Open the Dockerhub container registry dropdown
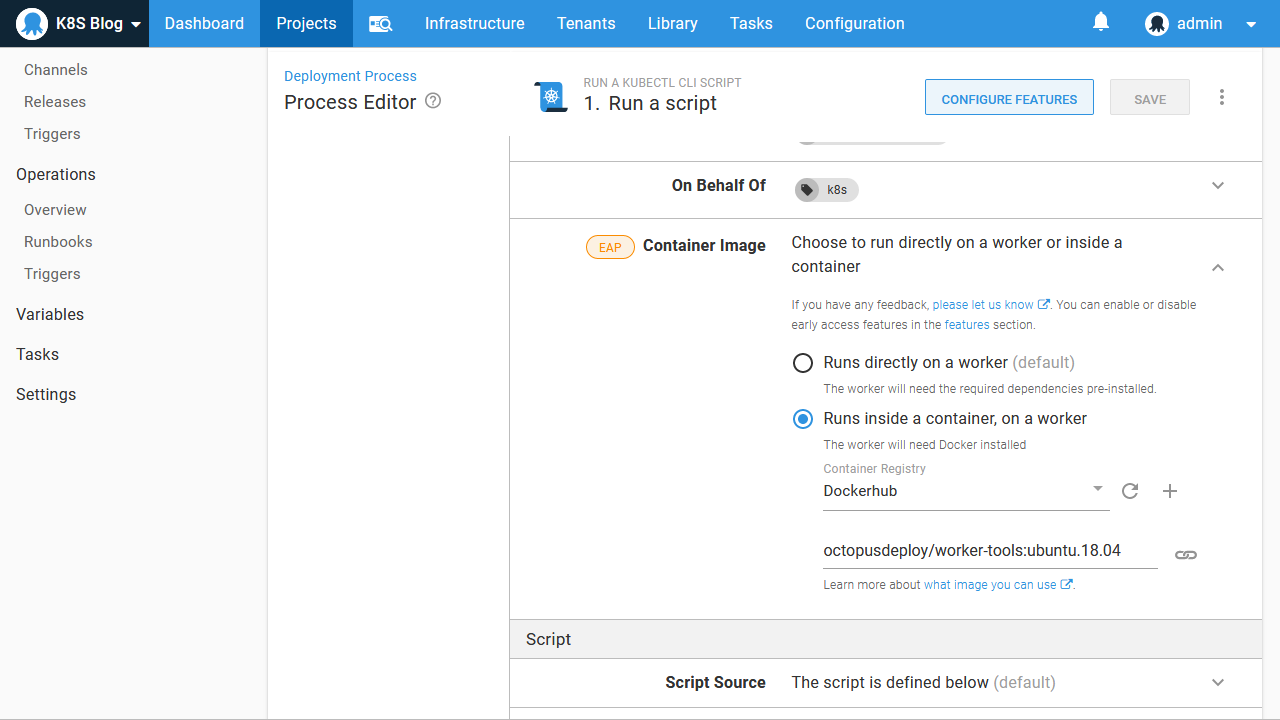Screen dimensions: 1280x720 pyautogui.click(x=965, y=491)
